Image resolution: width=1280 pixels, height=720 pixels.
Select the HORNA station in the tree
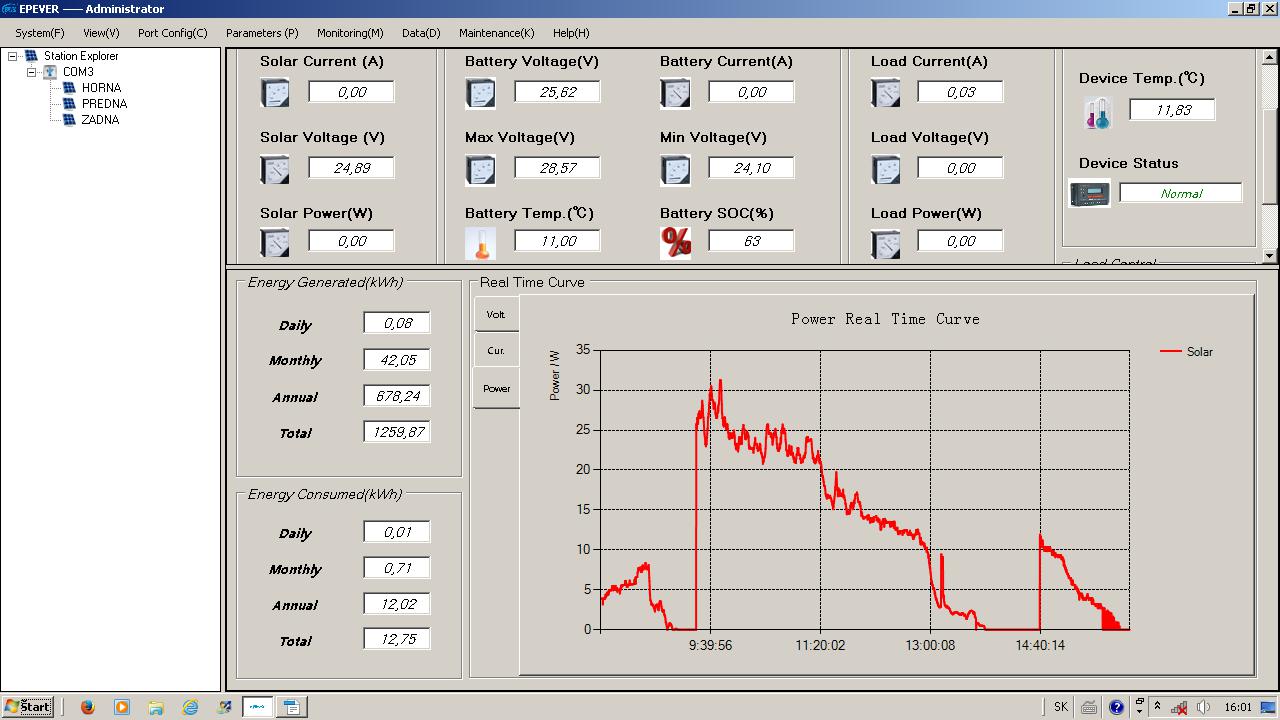tap(101, 88)
